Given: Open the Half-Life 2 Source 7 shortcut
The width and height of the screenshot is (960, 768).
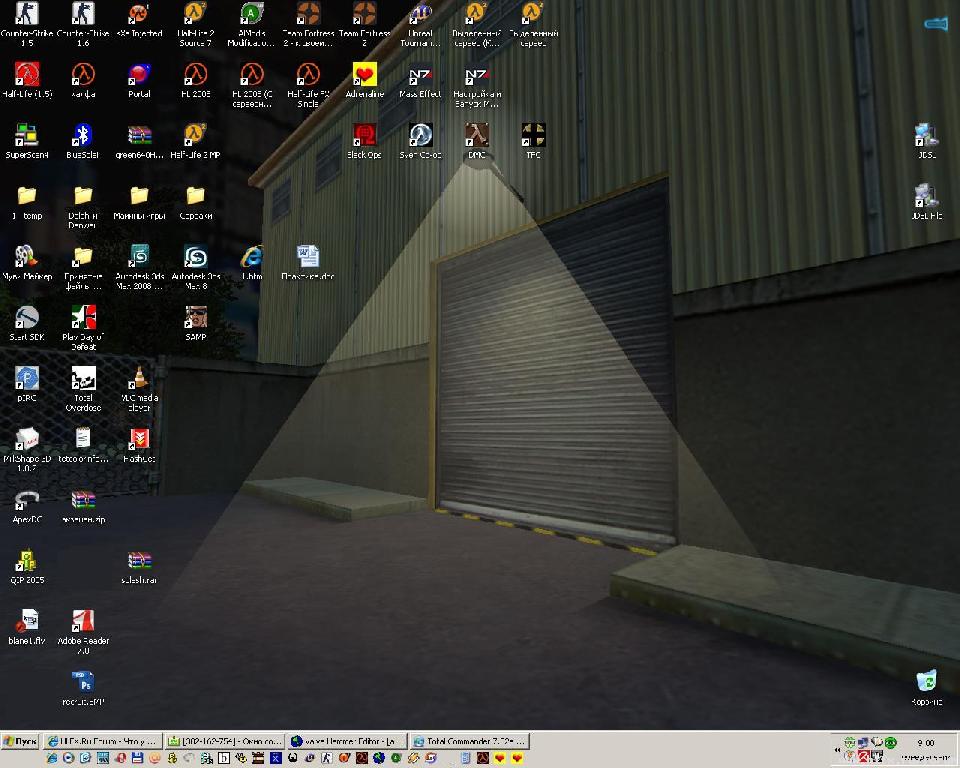Looking at the screenshot, I should [x=195, y=23].
